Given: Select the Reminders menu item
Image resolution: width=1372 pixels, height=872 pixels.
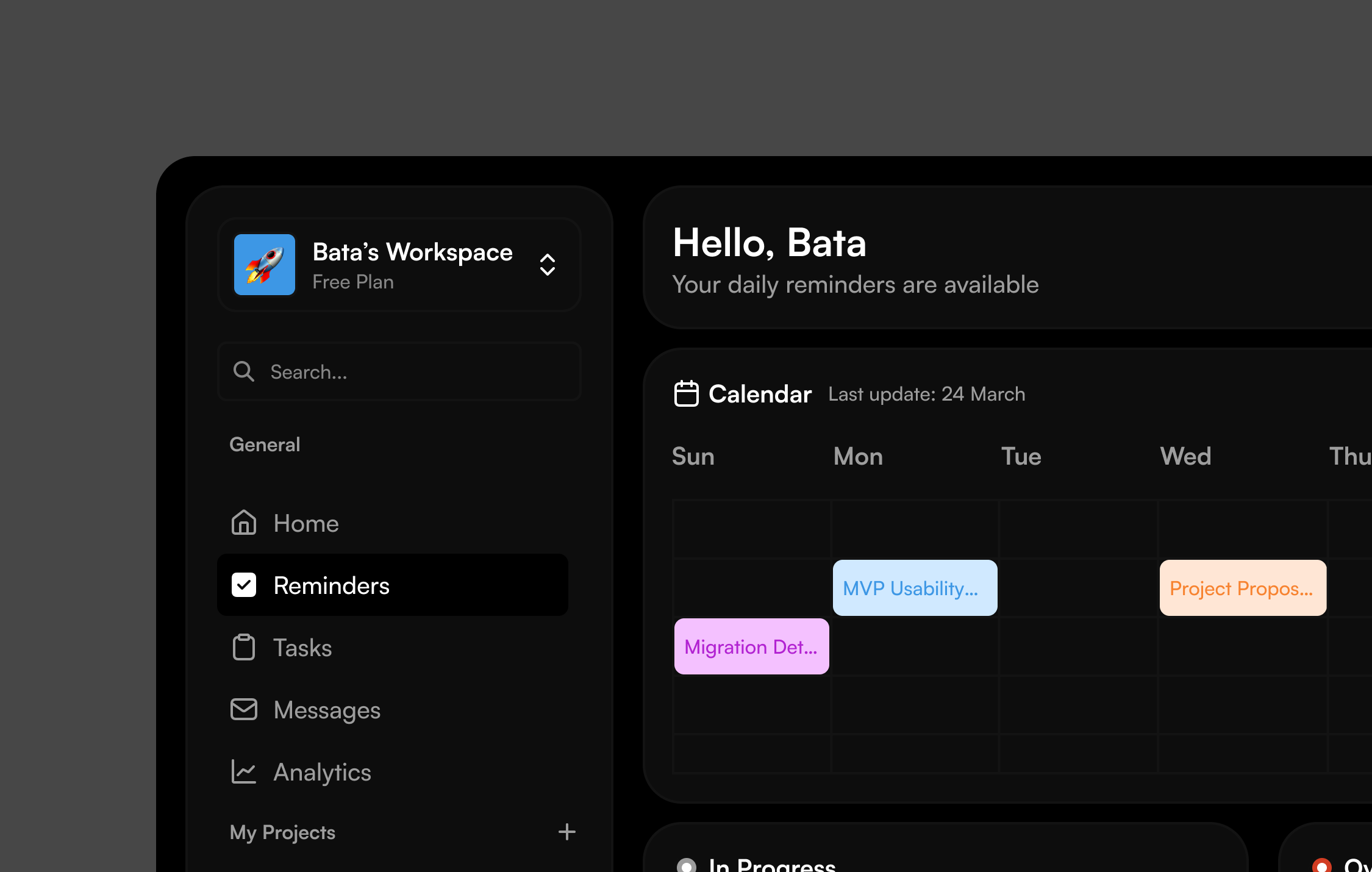Looking at the screenshot, I should point(393,585).
